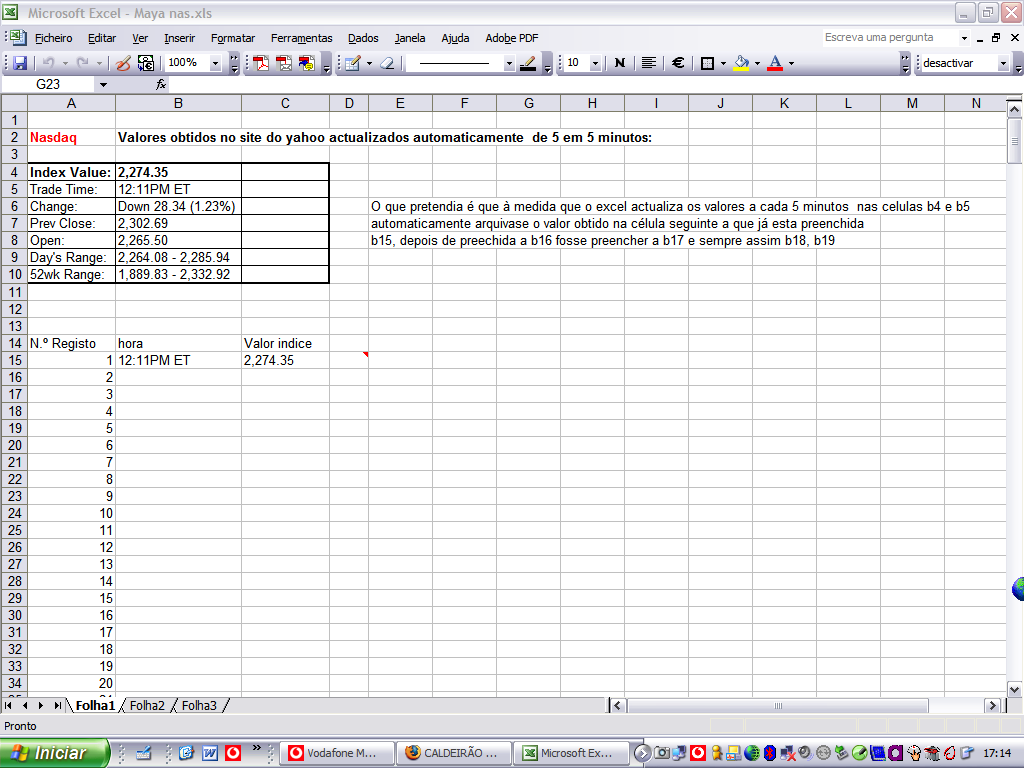Select the draw border pencil tool

[353, 63]
